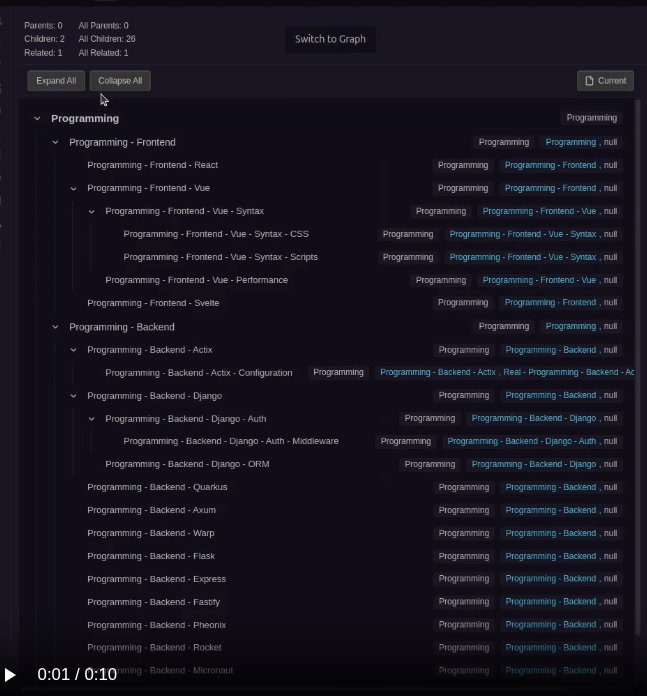The image size is (647, 696).
Task: Select the Programming - Frontend tree label
Action: [122, 142]
